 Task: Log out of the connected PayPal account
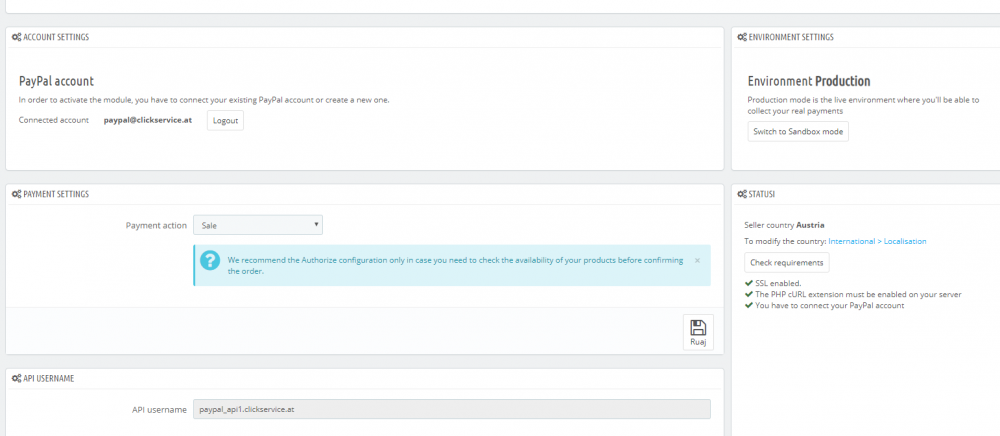click(x=225, y=120)
